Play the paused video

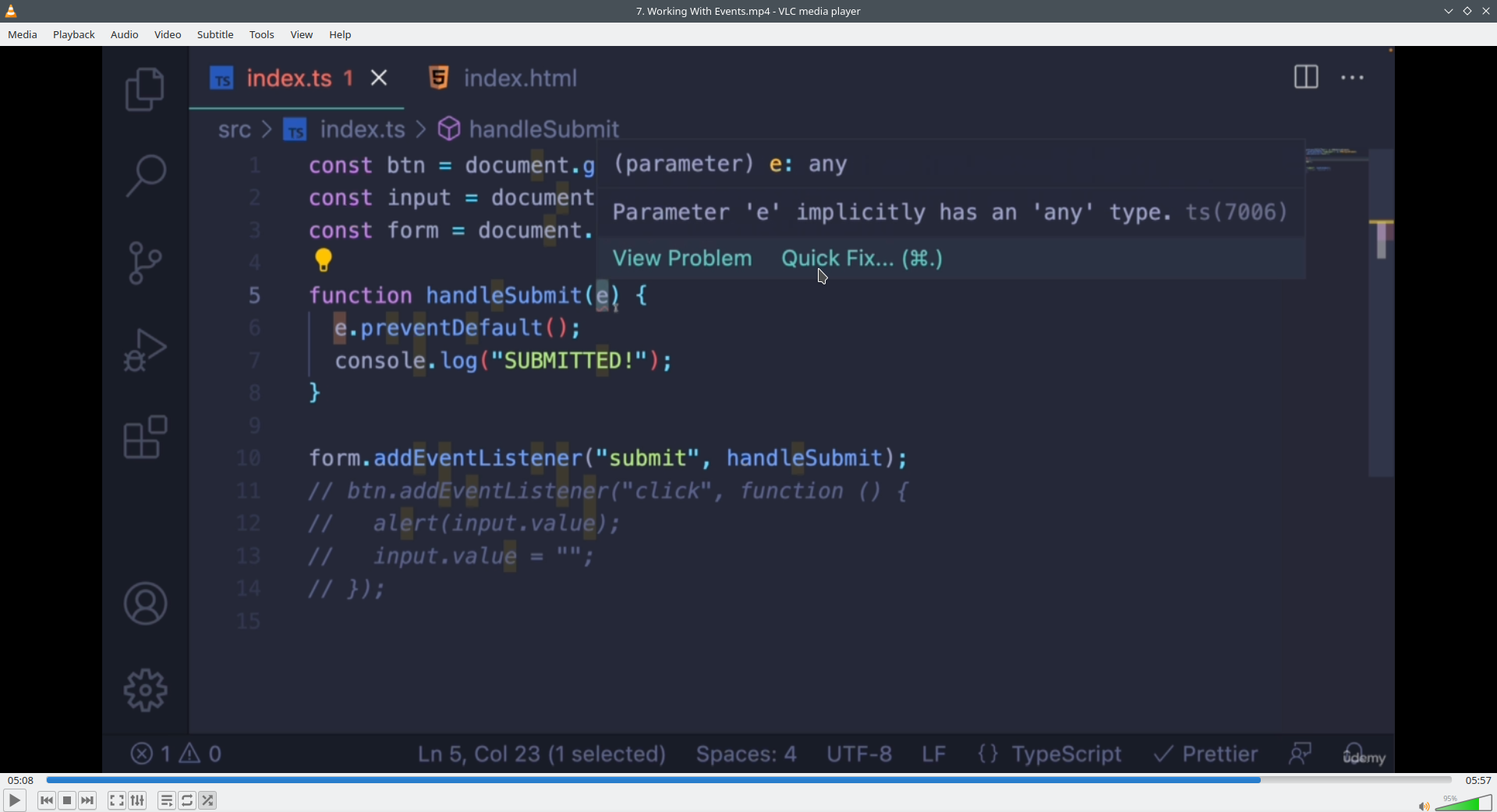pyautogui.click(x=15, y=801)
